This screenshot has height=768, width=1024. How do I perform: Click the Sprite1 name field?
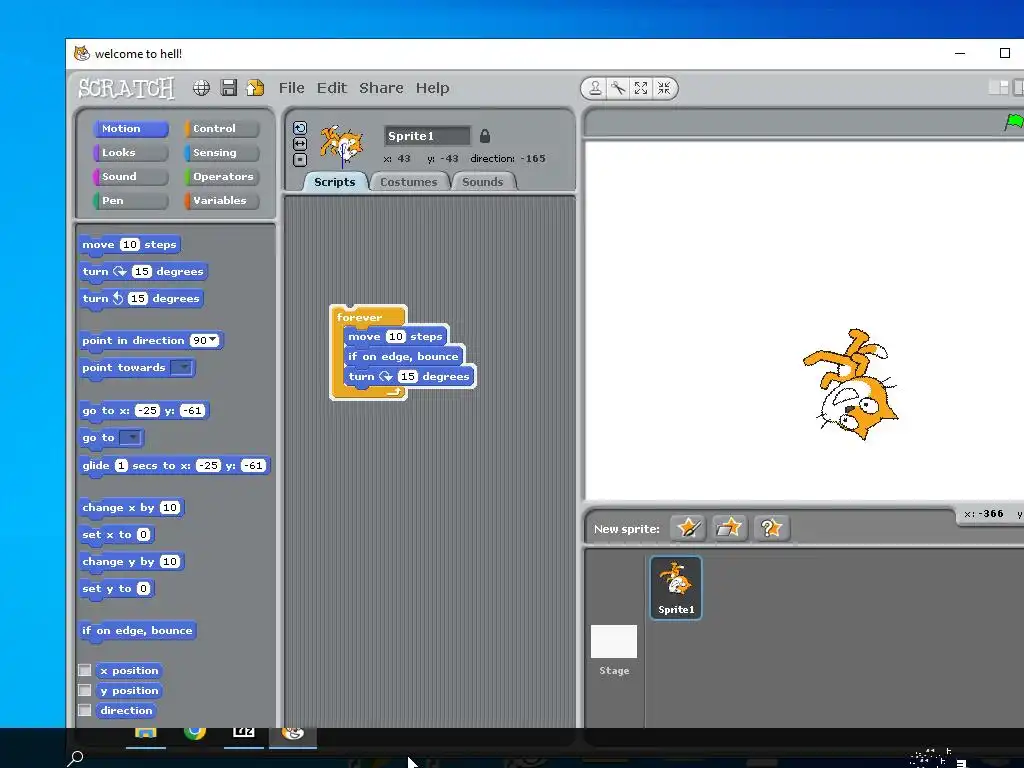coord(427,136)
